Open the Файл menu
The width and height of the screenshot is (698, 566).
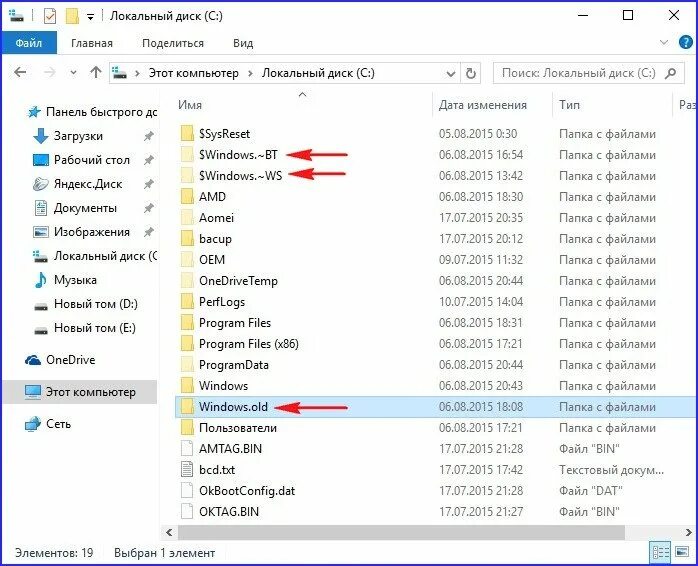coord(29,43)
